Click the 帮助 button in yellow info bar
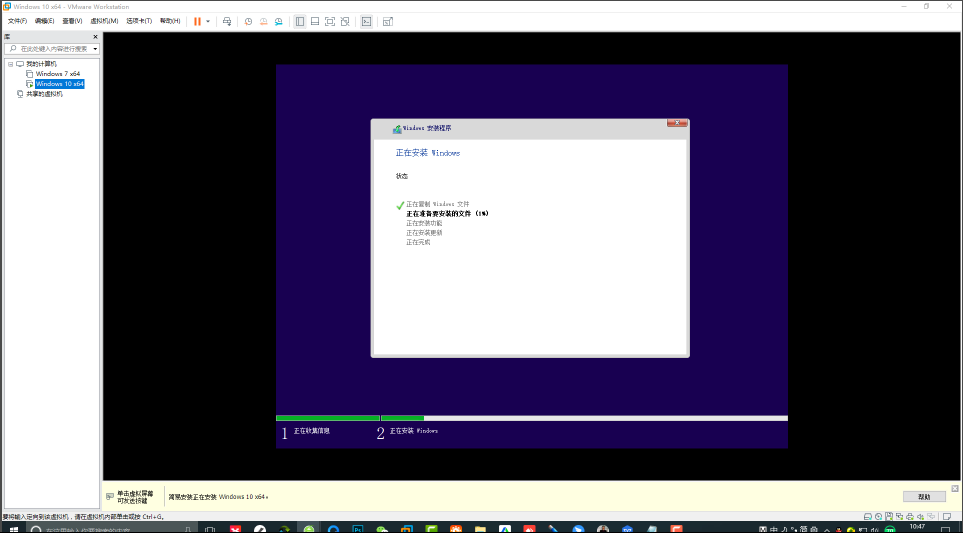The height and width of the screenshot is (533, 963). pyautogui.click(x=924, y=496)
